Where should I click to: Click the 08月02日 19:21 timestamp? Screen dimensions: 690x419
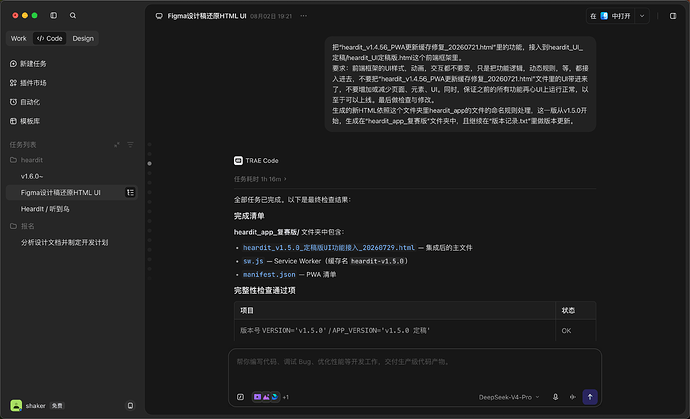[271, 16]
